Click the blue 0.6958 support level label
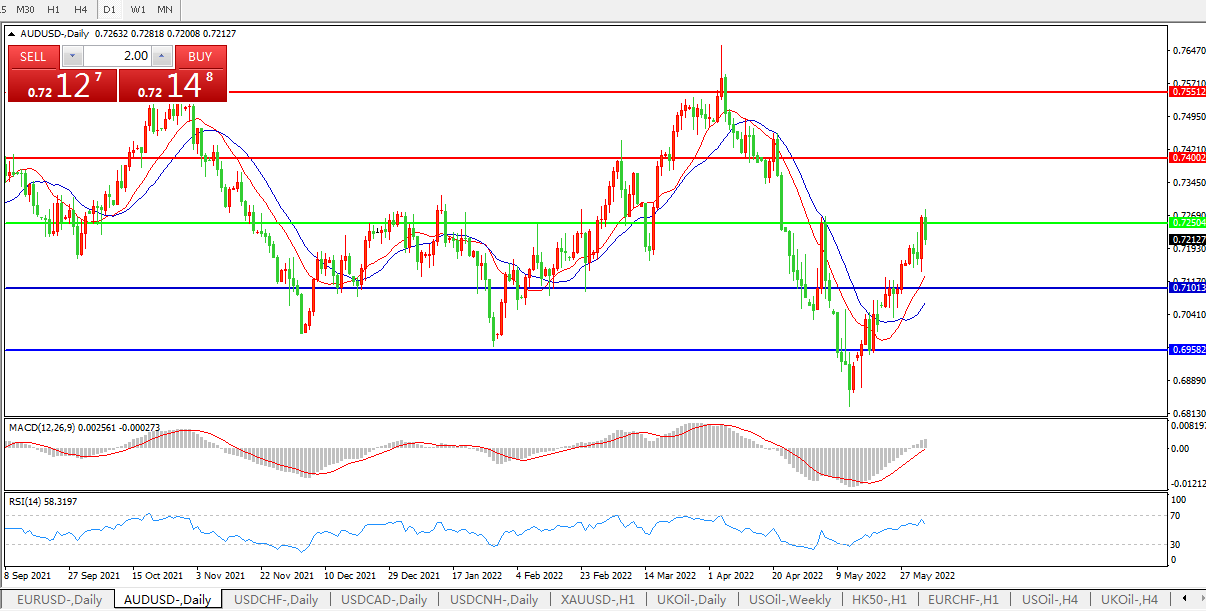The image size is (1206, 611). pos(1187,350)
